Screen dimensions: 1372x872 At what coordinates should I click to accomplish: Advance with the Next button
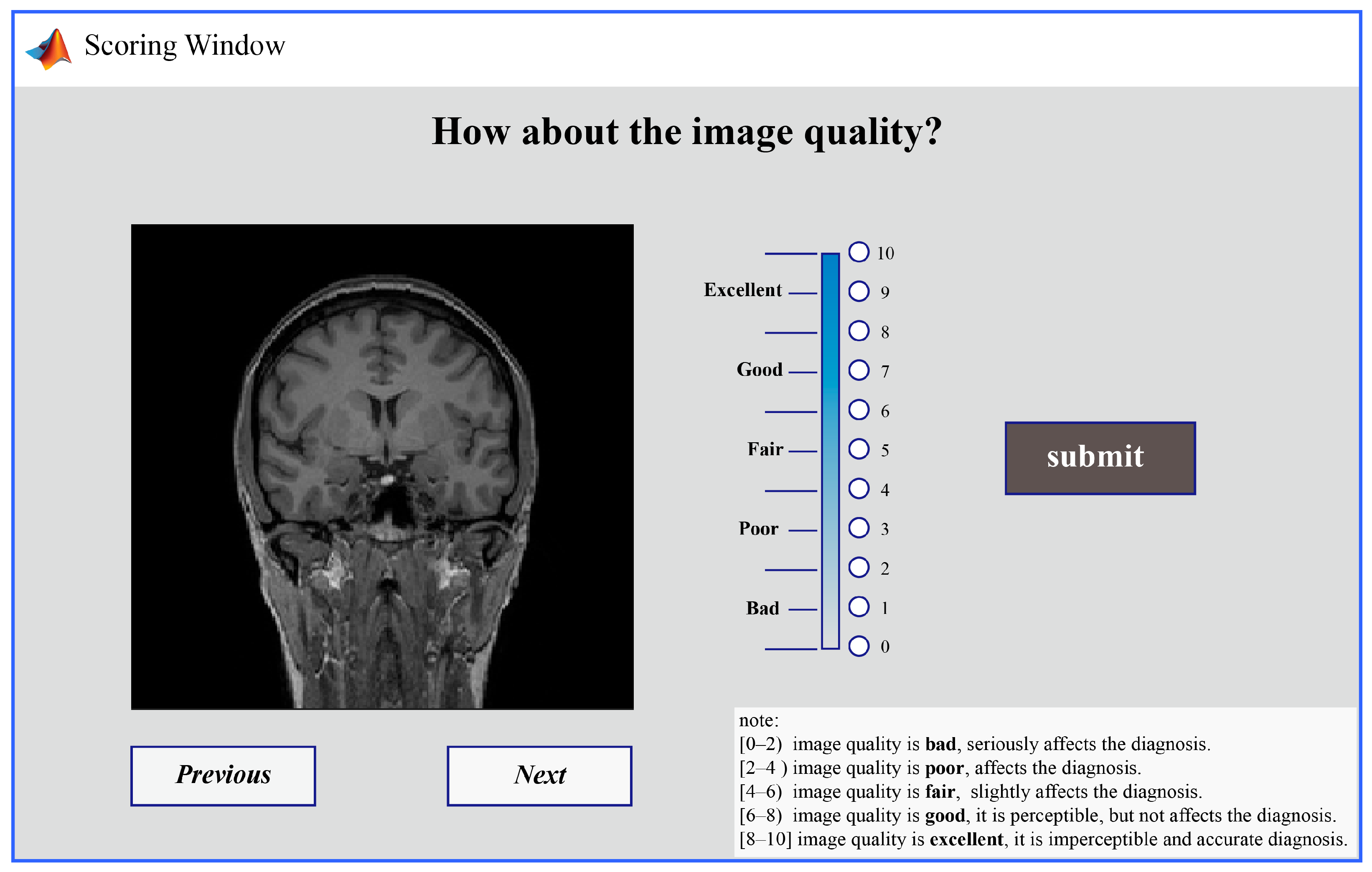click(539, 776)
